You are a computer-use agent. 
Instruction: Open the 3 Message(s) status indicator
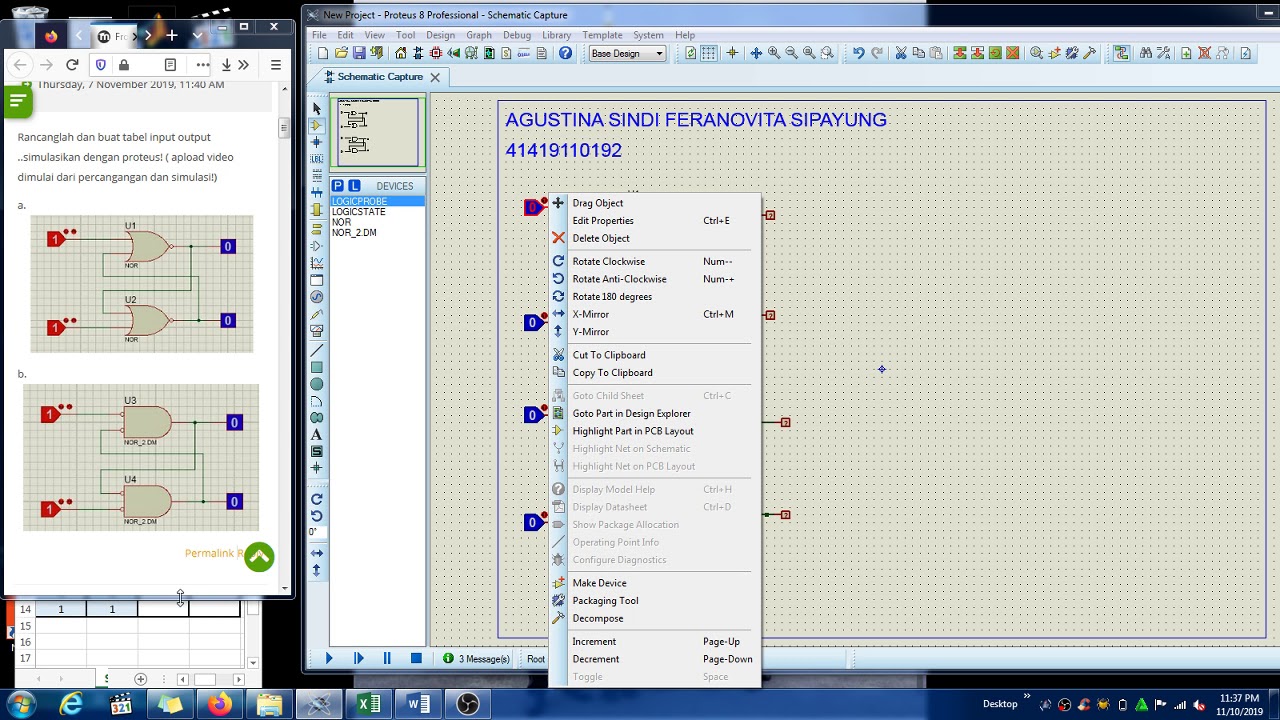click(x=477, y=659)
